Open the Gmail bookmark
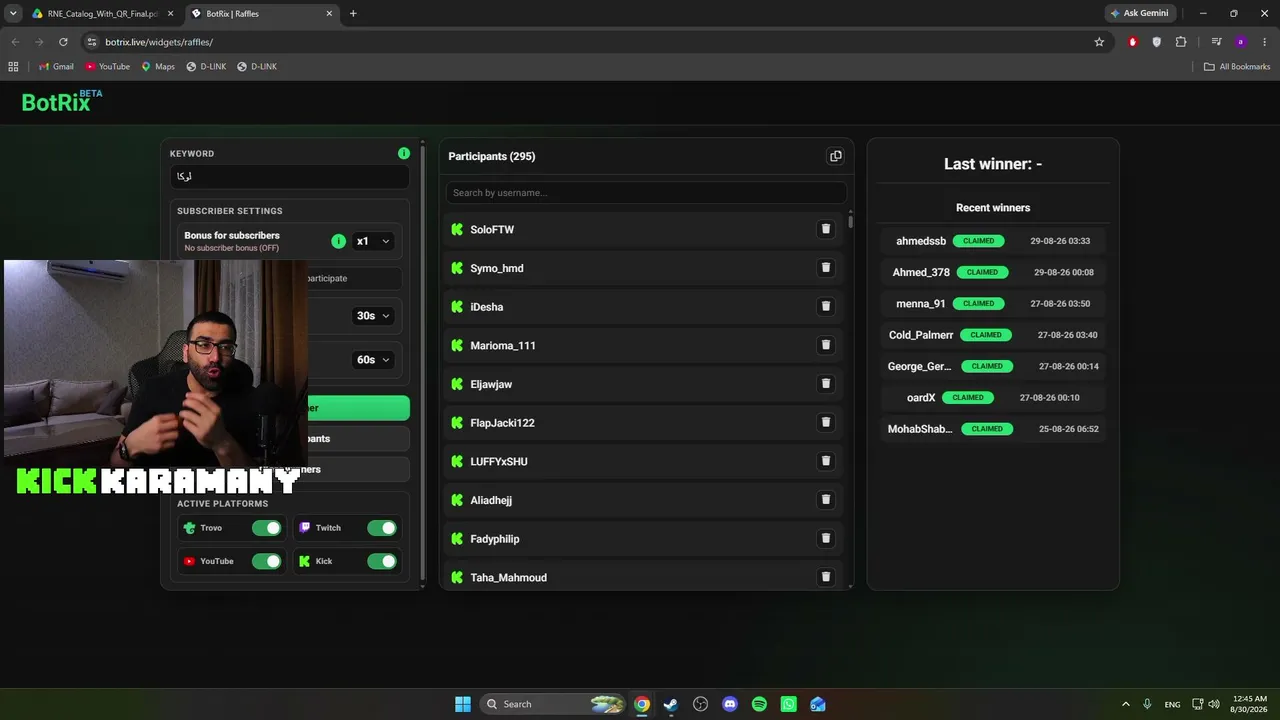This screenshot has height=720, width=1280. click(x=56, y=66)
